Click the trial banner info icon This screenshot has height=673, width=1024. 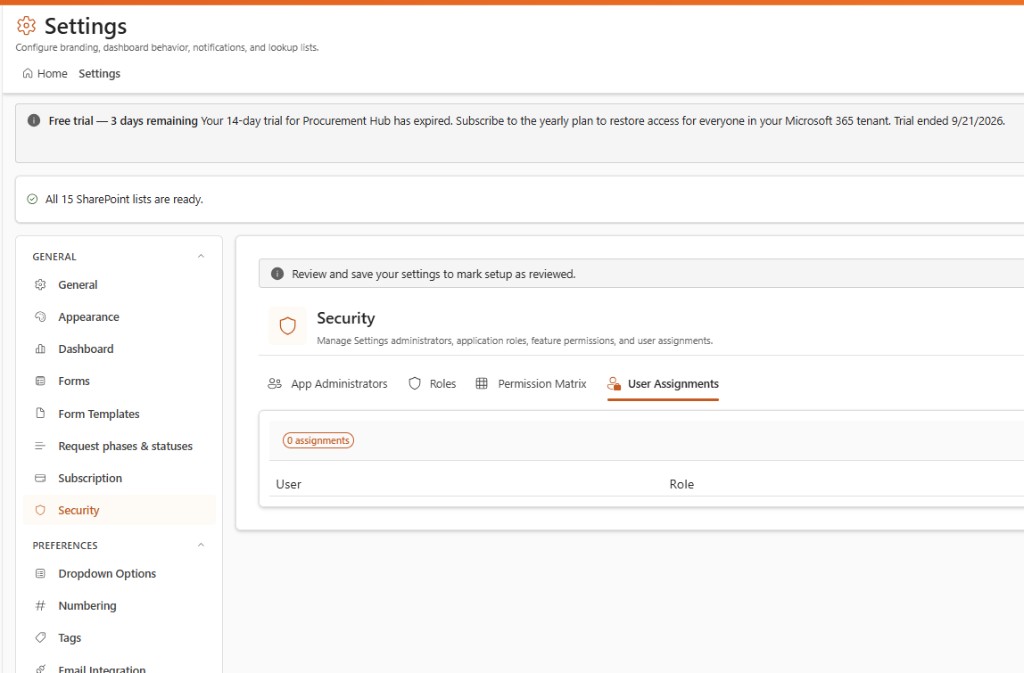pos(34,120)
